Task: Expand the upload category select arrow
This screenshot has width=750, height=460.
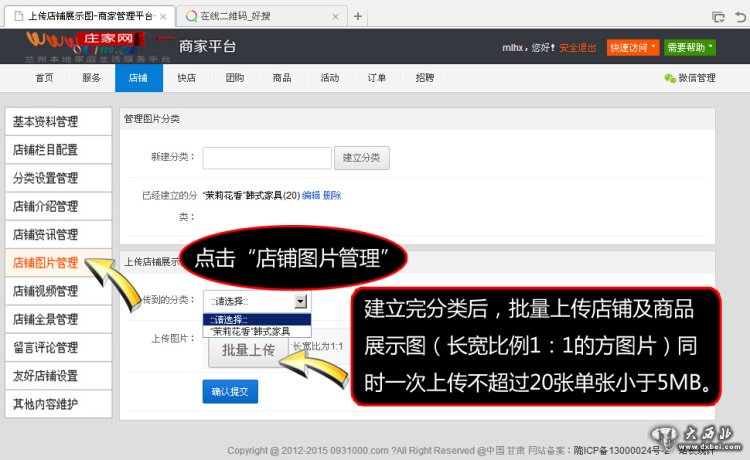Action: tap(299, 301)
